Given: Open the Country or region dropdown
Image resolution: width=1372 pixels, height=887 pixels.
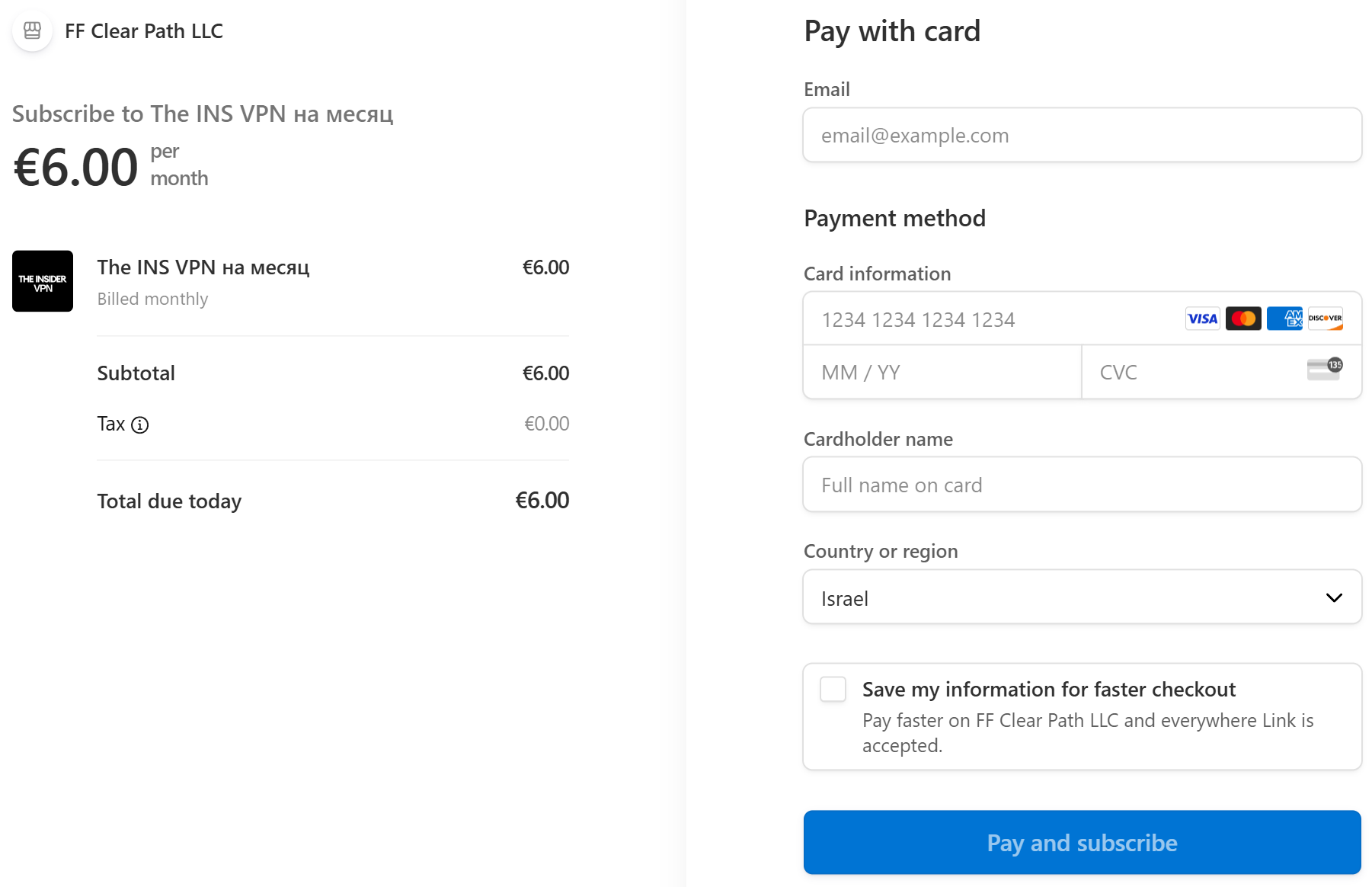Looking at the screenshot, I should pyautogui.click(x=1067, y=598).
